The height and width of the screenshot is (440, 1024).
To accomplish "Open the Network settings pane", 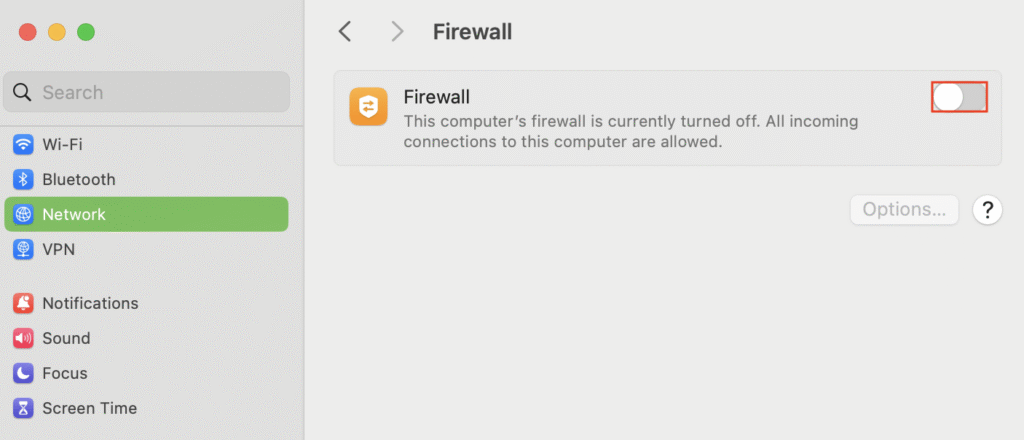I will (x=74, y=215).
